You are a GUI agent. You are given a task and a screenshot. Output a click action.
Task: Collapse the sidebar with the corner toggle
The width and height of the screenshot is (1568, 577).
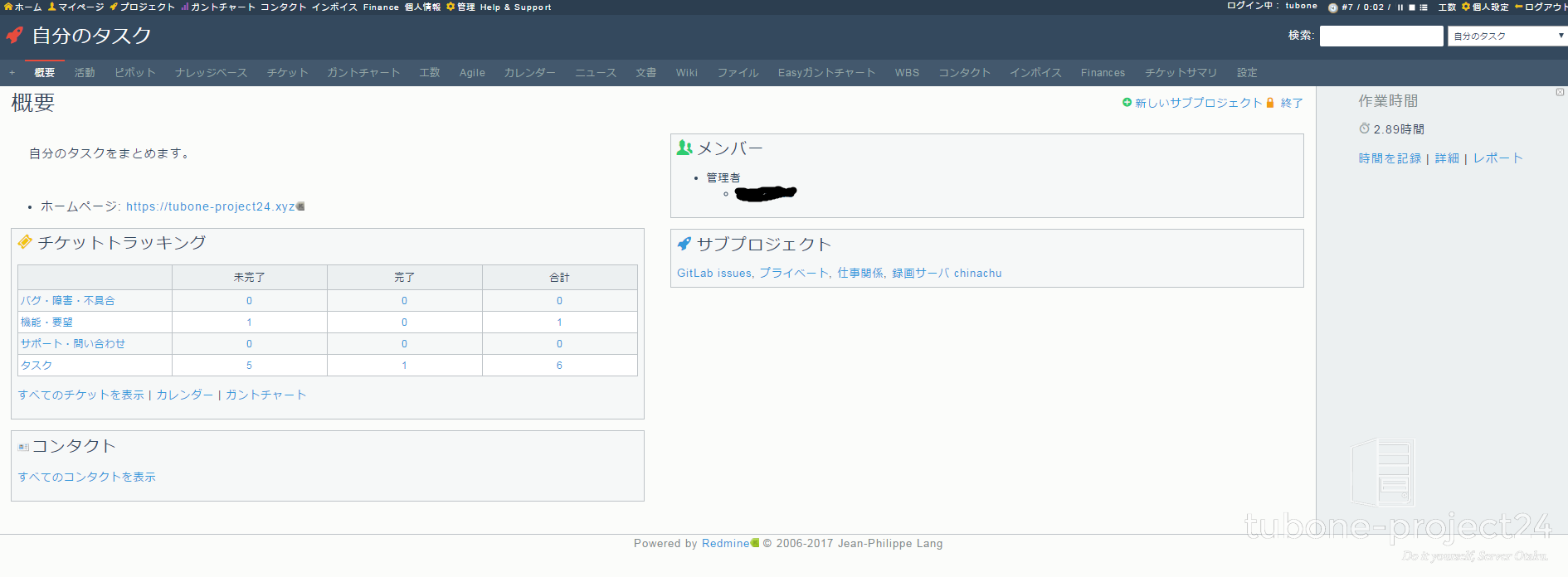tap(1560, 92)
